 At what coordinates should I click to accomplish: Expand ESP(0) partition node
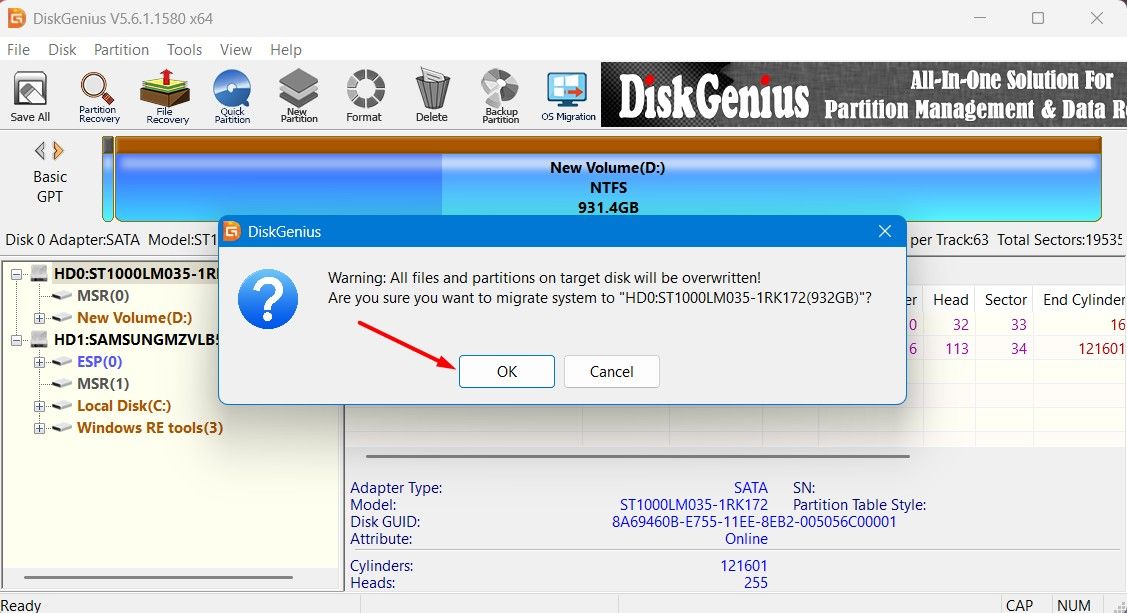(x=40, y=362)
